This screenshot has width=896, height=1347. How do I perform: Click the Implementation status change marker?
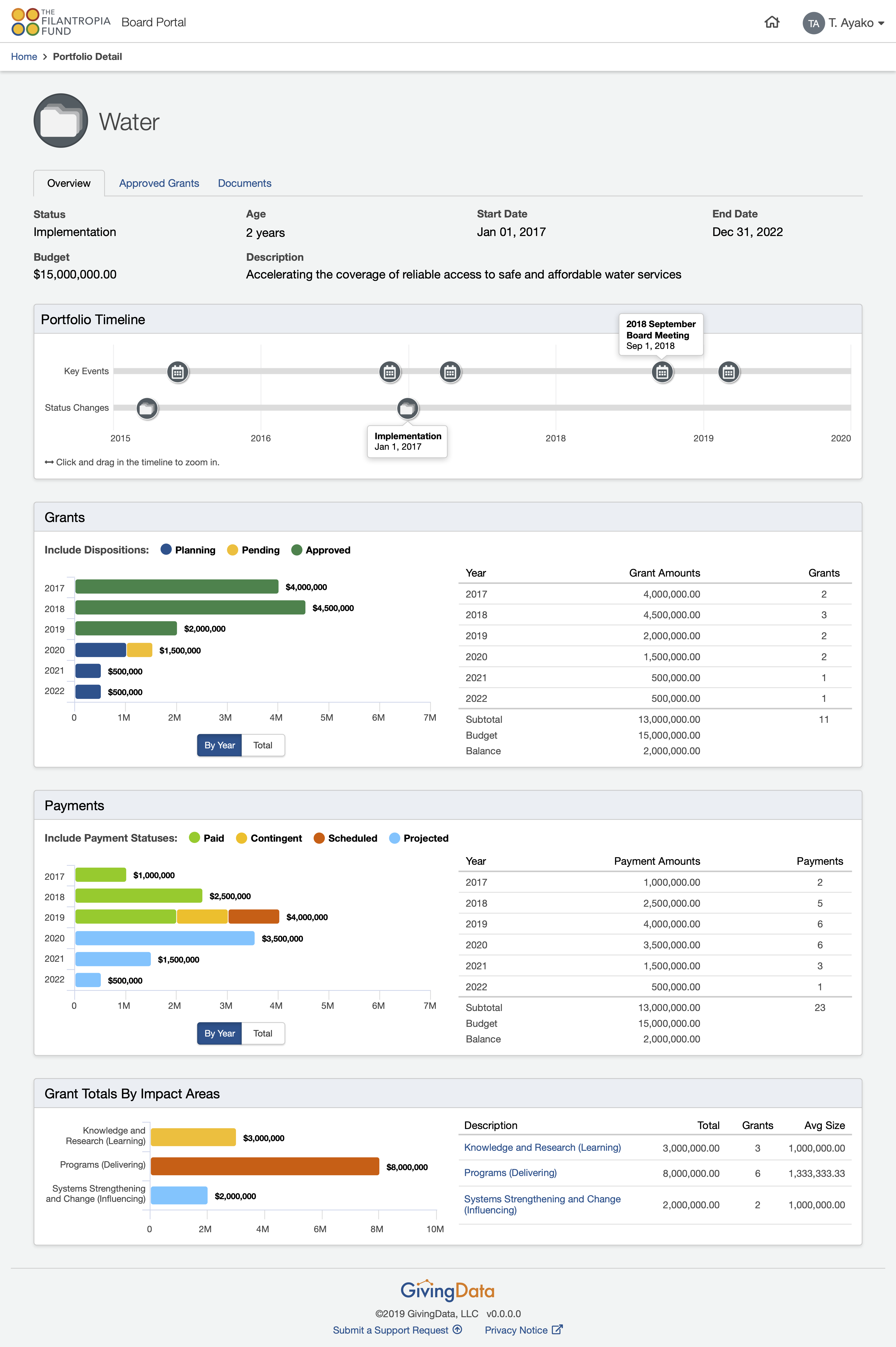click(408, 408)
